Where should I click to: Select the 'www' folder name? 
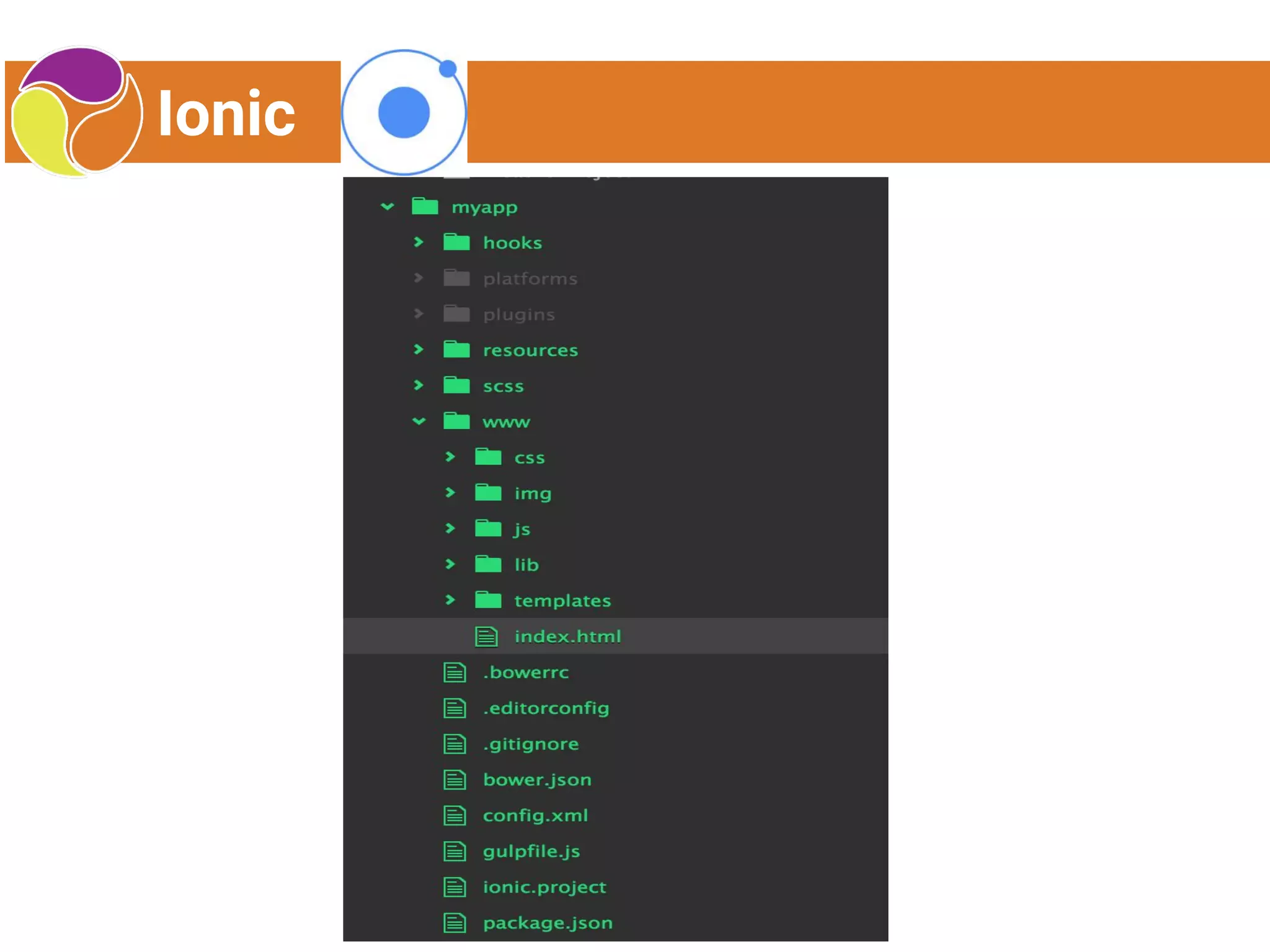point(507,422)
